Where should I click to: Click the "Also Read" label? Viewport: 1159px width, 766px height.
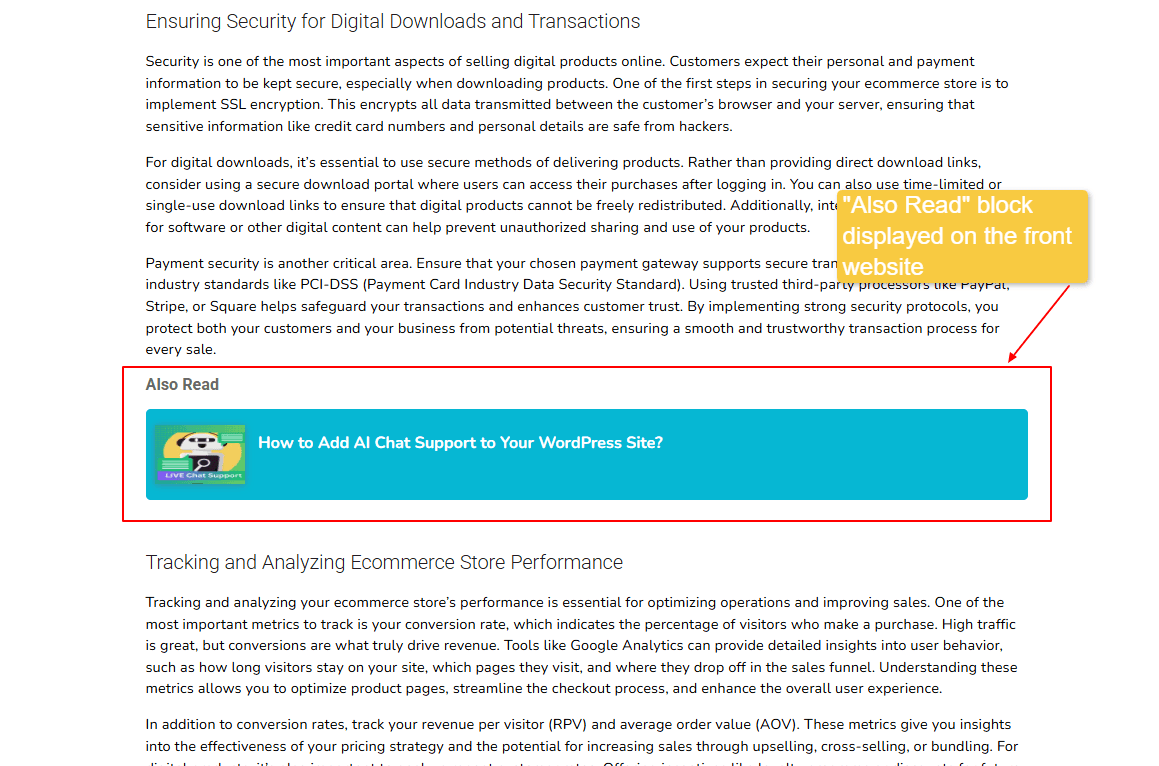coord(182,384)
